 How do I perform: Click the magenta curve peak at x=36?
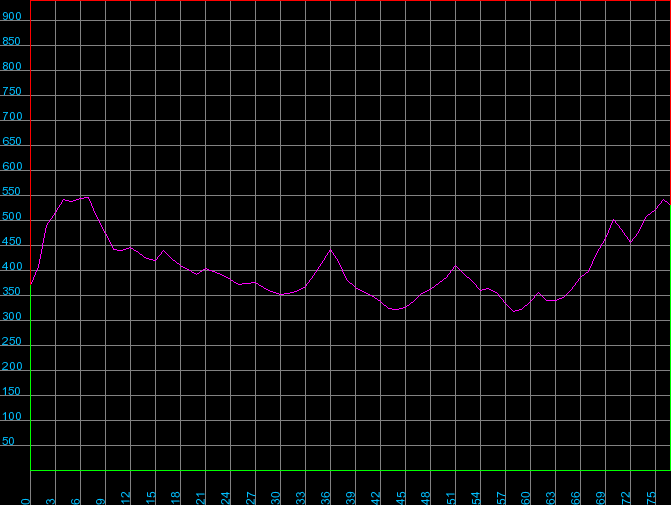point(330,250)
